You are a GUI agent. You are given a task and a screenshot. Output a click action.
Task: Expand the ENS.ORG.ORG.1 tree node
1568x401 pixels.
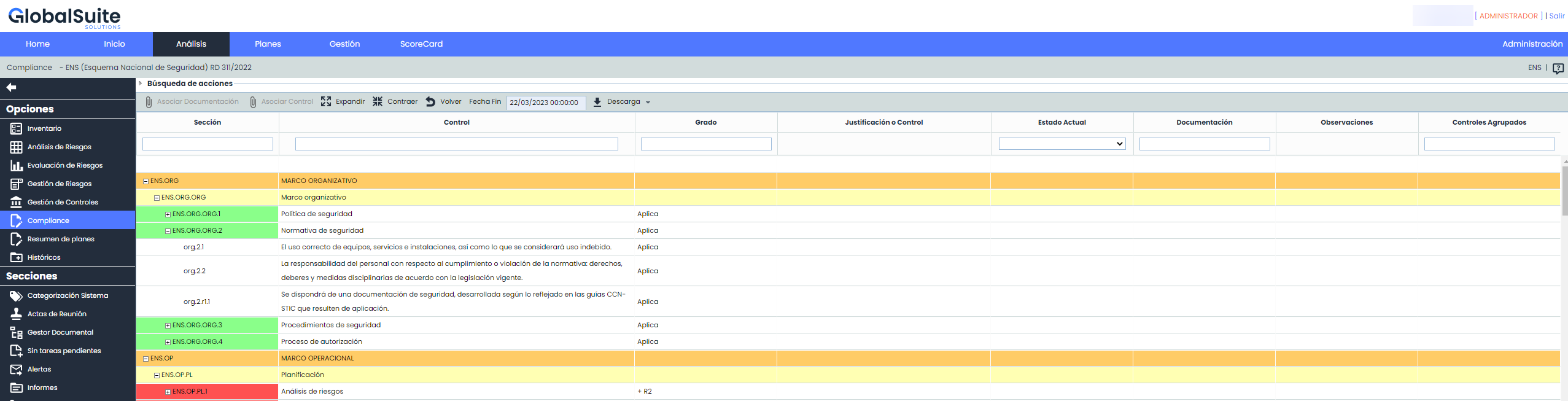(x=168, y=214)
